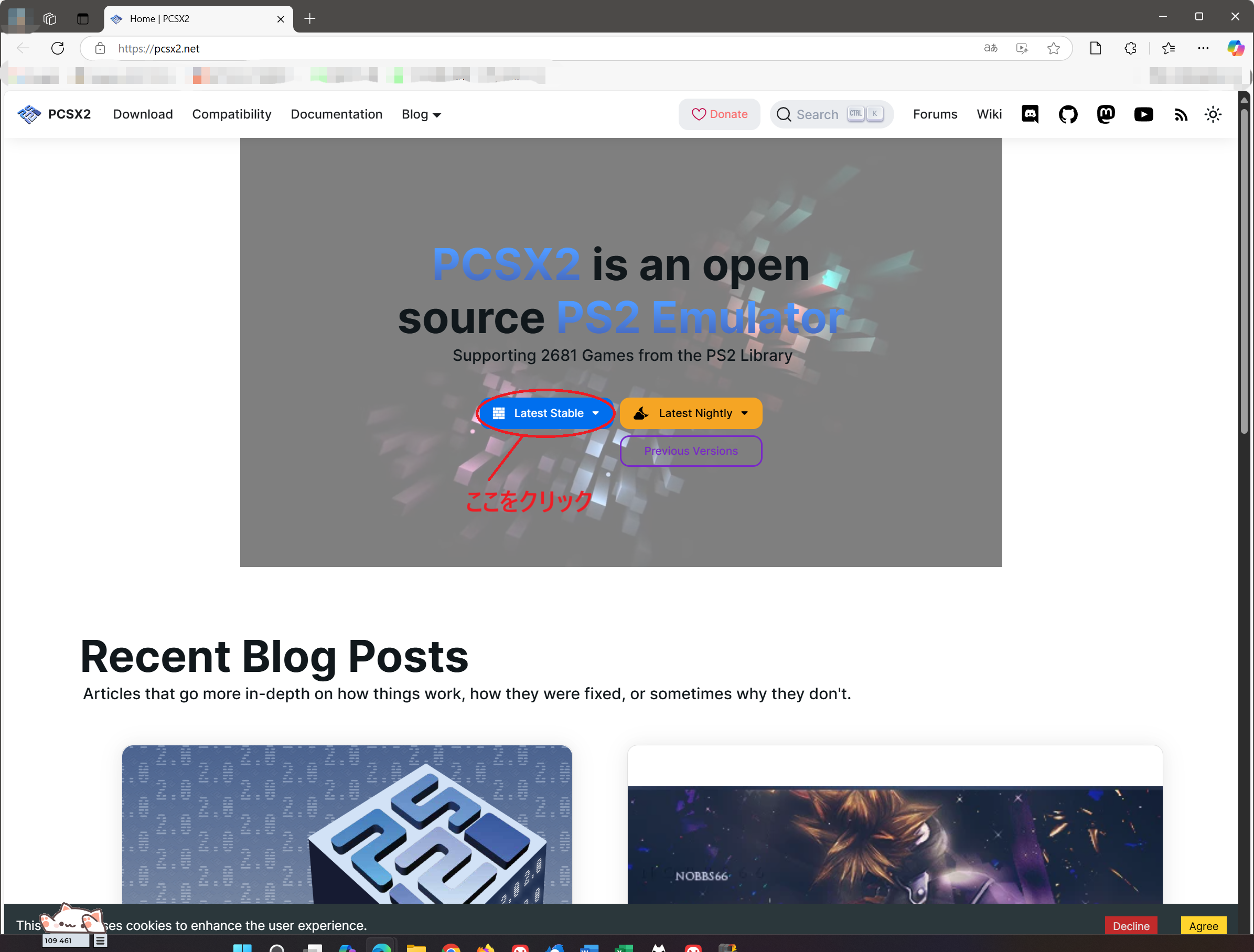The height and width of the screenshot is (952, 1254).
Task: Click the browser Back arrow
Action: pyautogui.click(x=23, y=48)
